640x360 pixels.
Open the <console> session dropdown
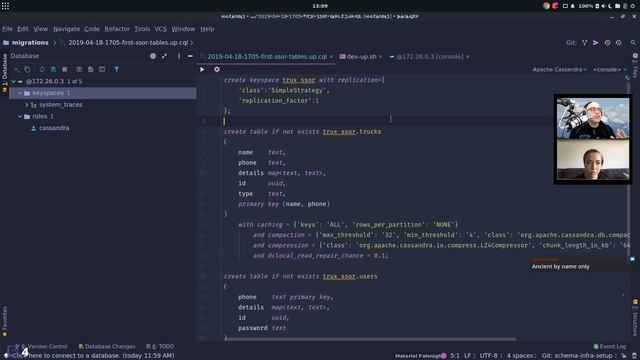[x=609, y=69]
